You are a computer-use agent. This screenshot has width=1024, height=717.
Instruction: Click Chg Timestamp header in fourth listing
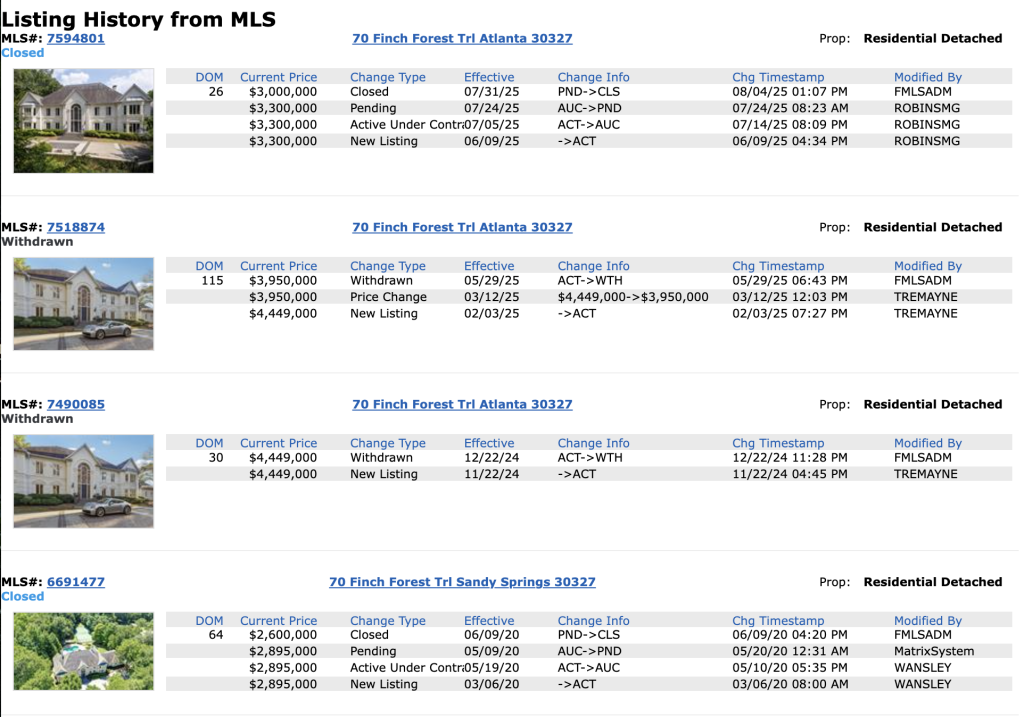[x=778, y=621]
